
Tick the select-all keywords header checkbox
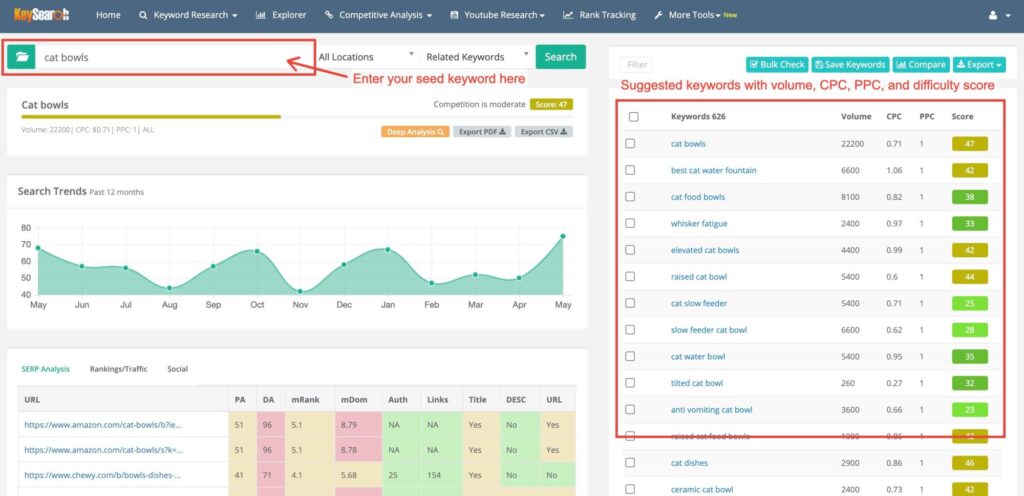[633, 117]
